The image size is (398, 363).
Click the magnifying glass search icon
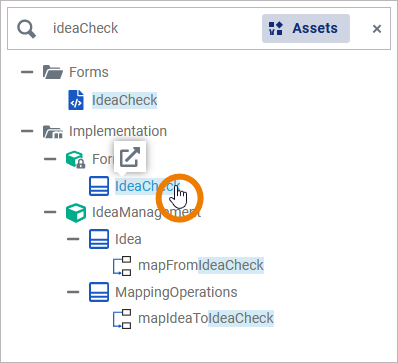coord(26,29)
